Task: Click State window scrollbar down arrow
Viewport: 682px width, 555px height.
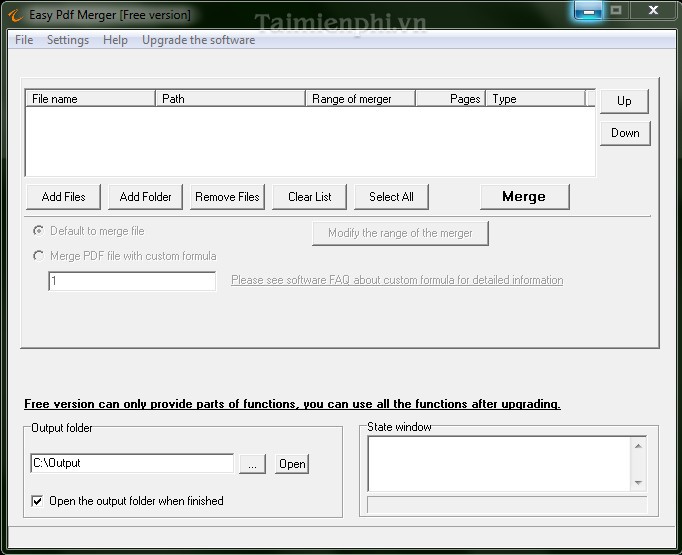Action: [638, 483]
